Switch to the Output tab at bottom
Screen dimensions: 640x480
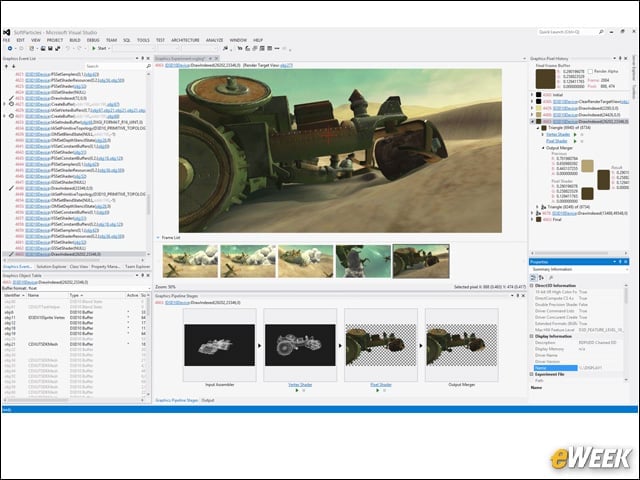coord(208,400)
